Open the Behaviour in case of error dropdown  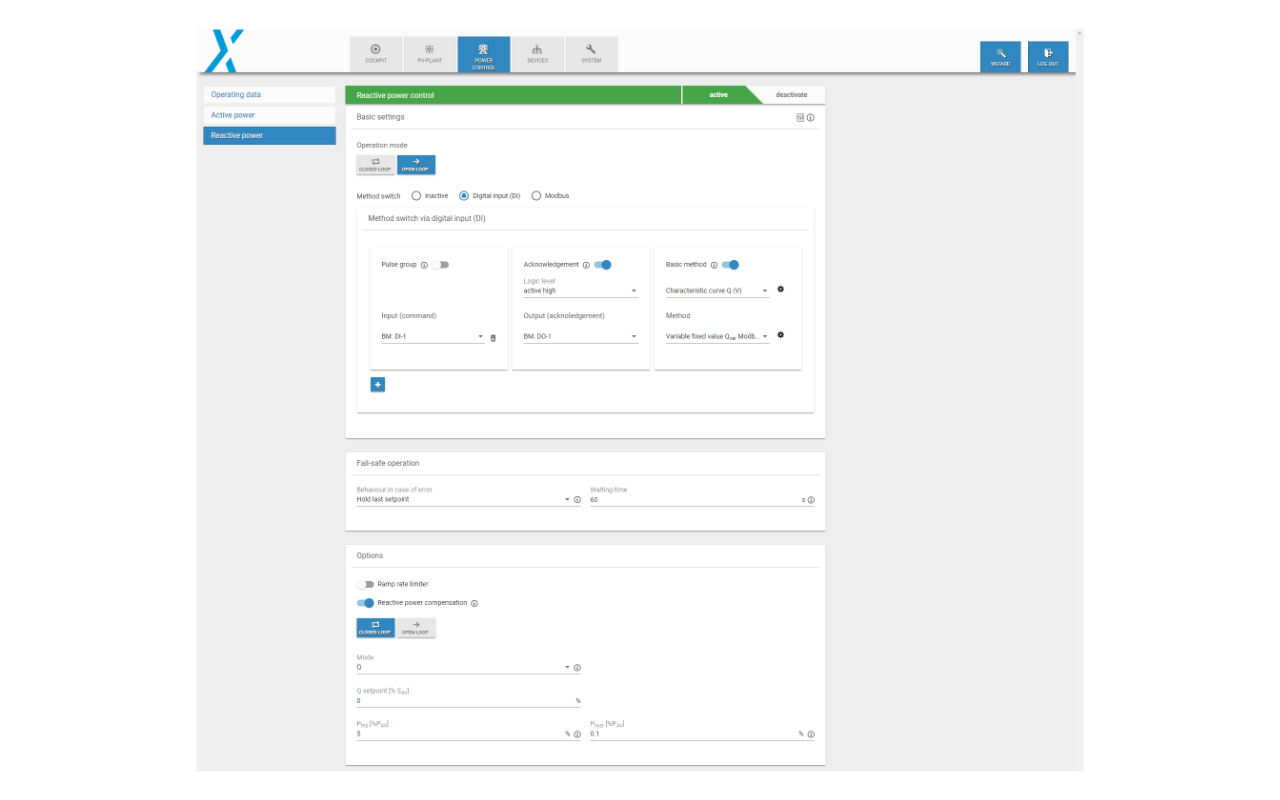(462, 499)
